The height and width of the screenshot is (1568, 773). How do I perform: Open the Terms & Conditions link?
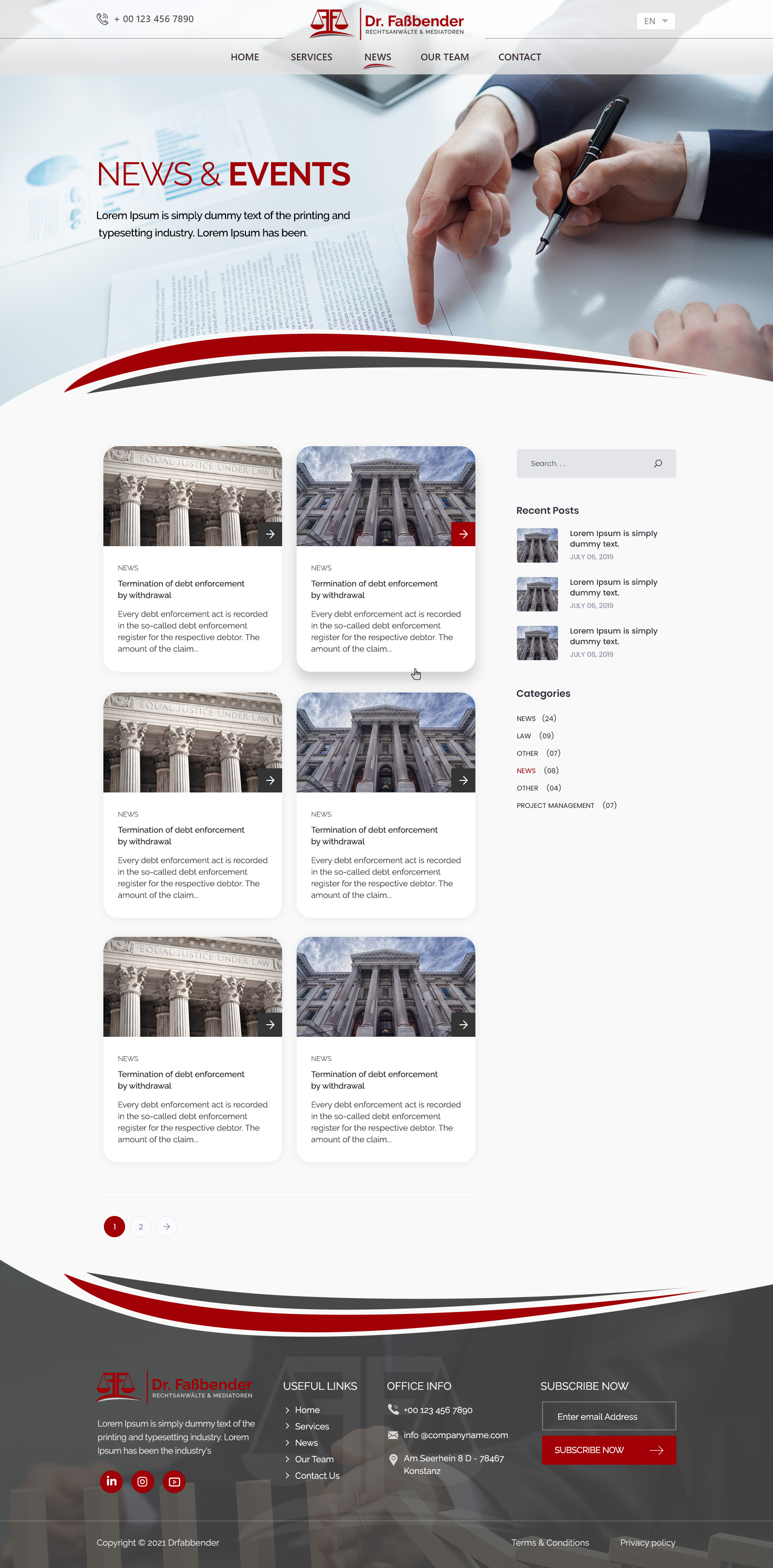click(x=549, y=1542)
